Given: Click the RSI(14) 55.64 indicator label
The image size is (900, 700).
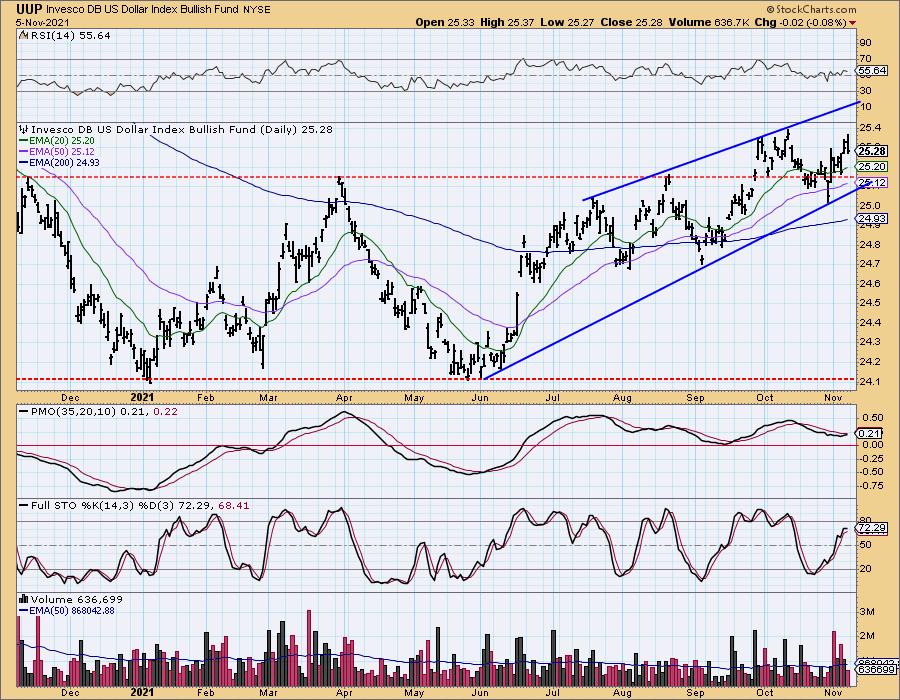Looking at the screenshot, I should coord(69,35).
